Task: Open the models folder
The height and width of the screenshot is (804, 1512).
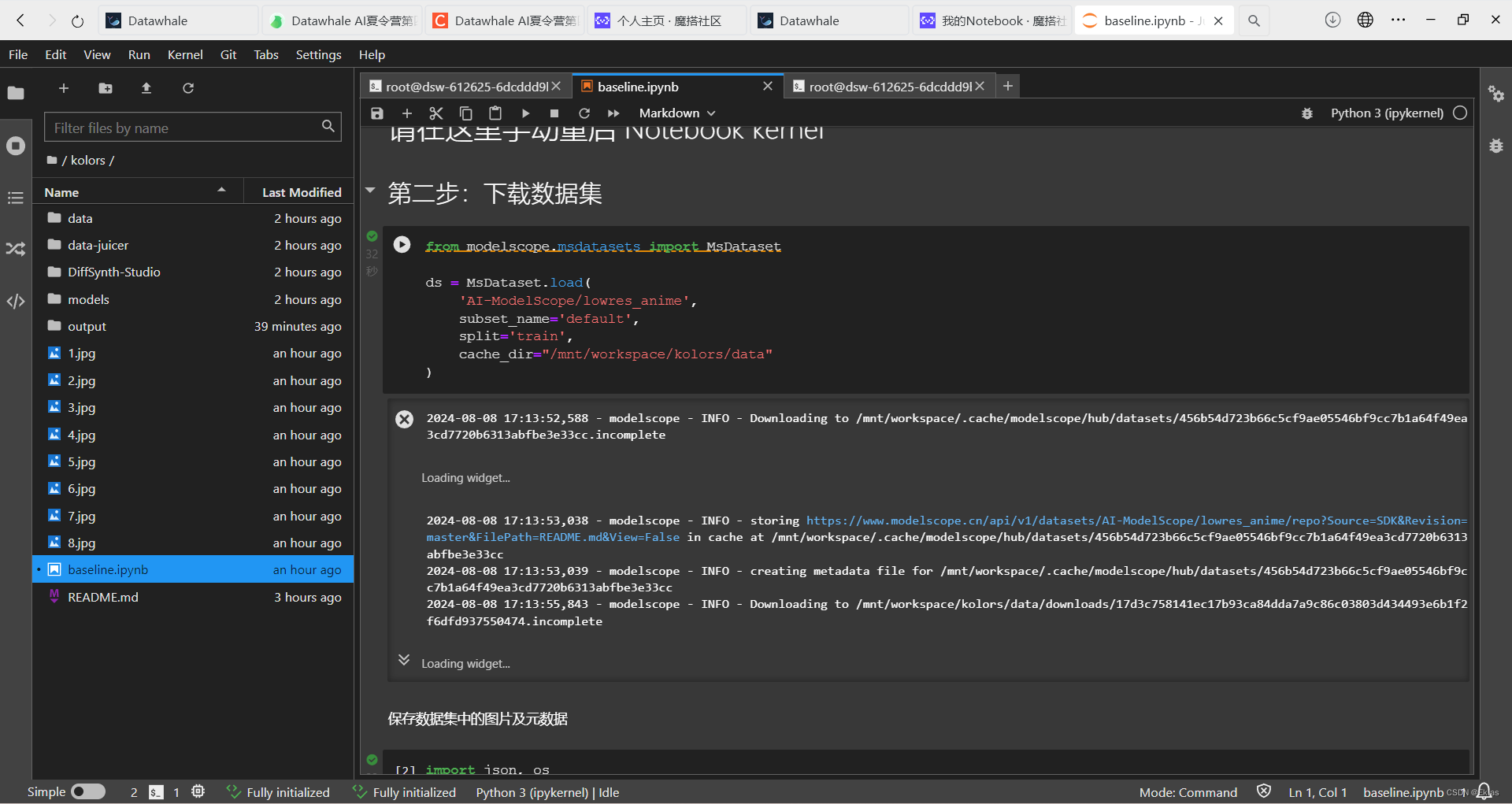Action: (x=193, y=299)
